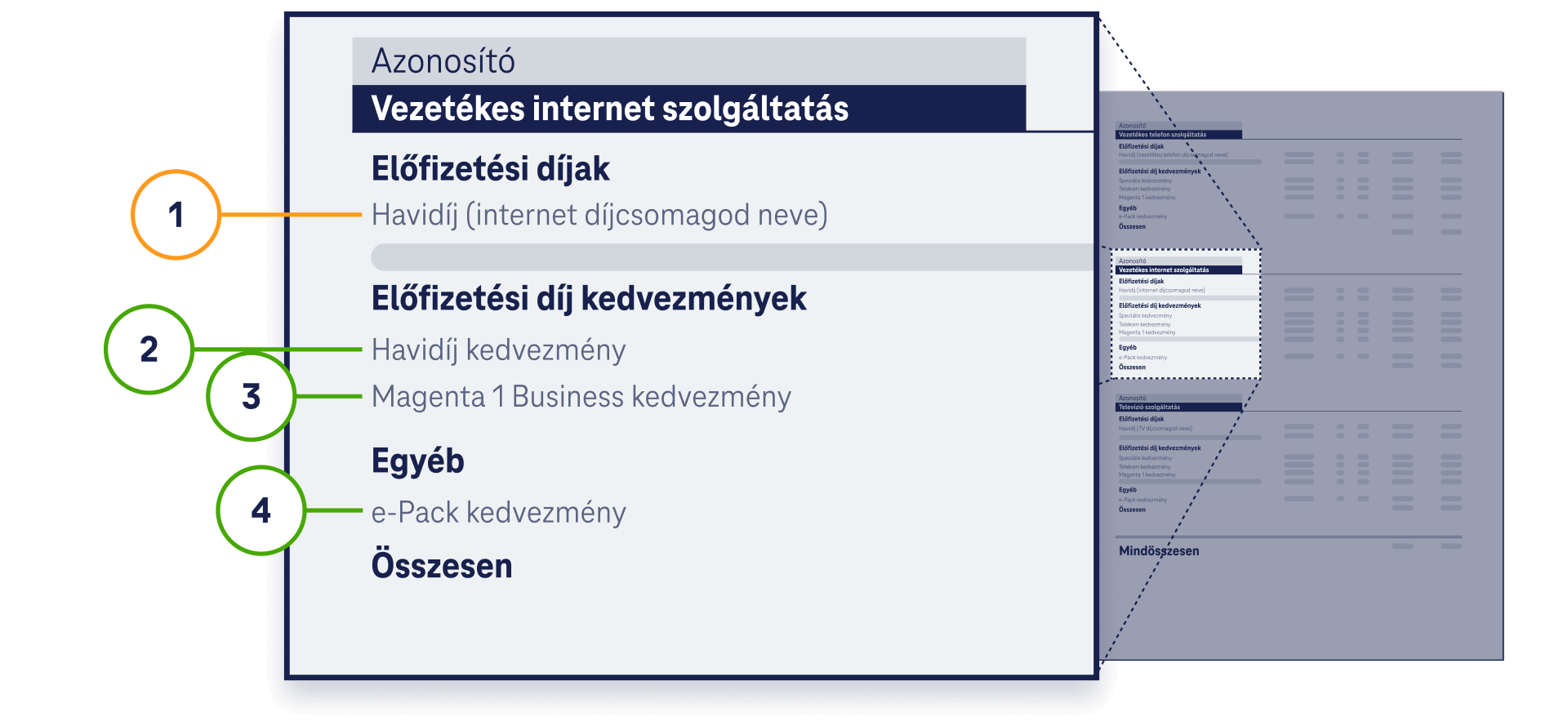Click the large e-Pack kedvezmény line
This screenshot has height=726, width=1568.
(x=498, y=512)
